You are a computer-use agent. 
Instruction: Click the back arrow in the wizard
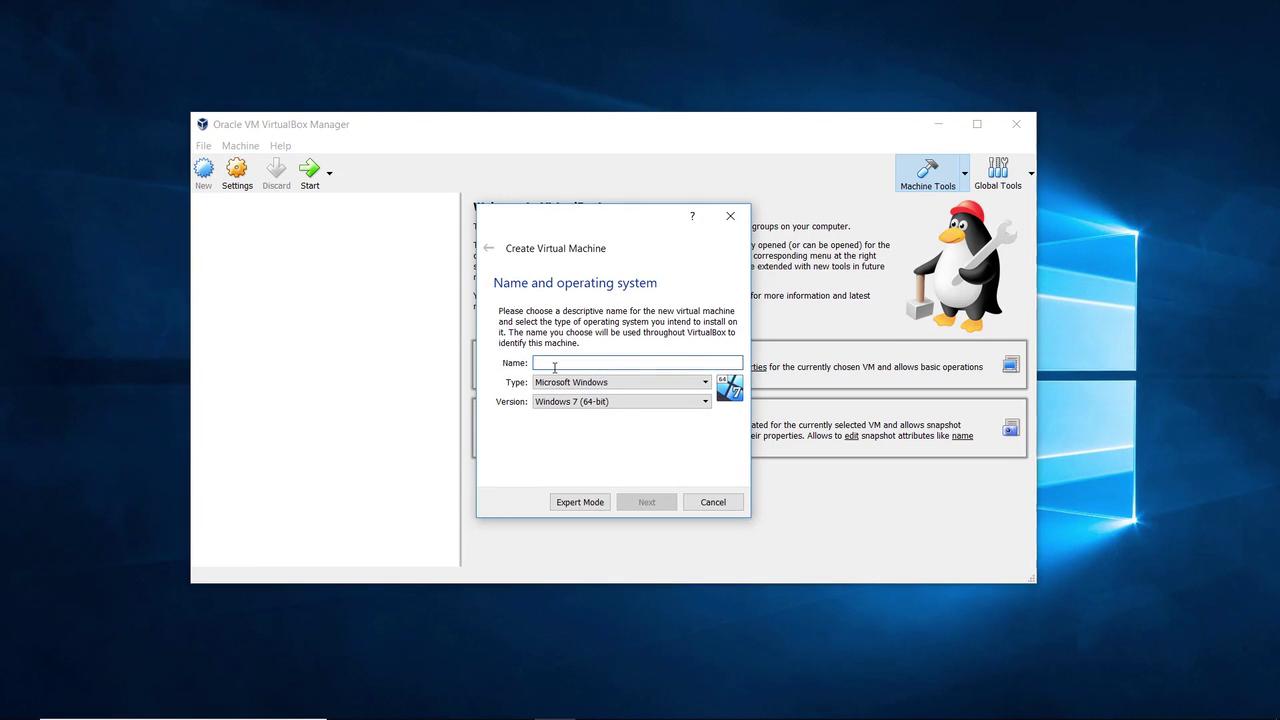coord(488,248)
